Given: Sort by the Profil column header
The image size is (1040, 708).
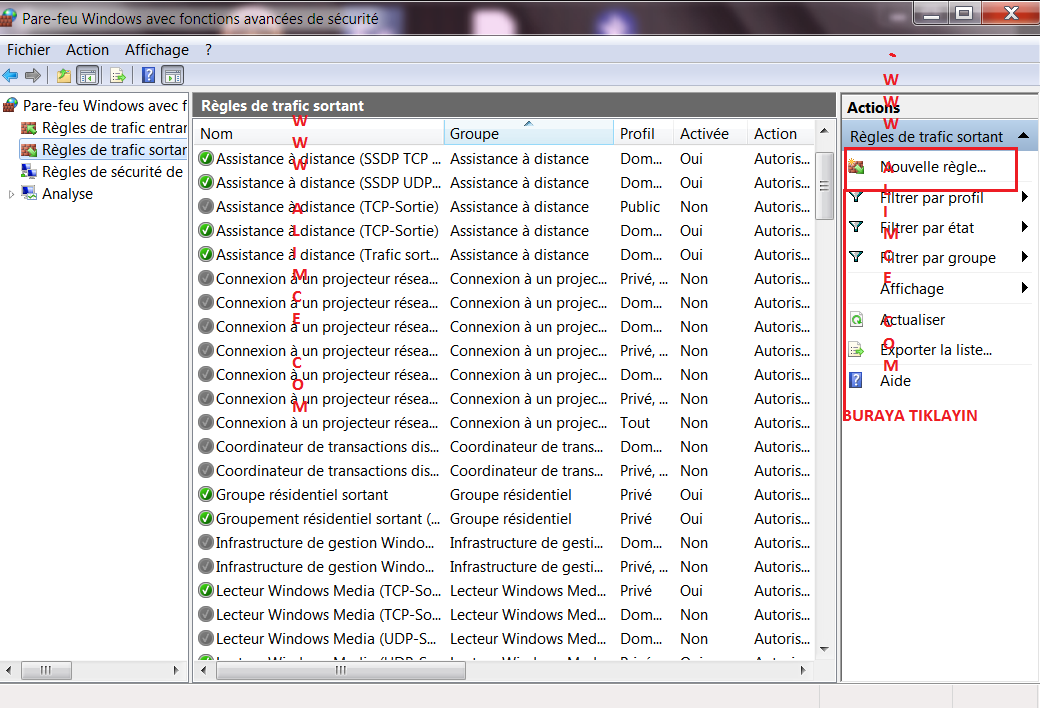Looking at the screenshot, I should point(643,133).
